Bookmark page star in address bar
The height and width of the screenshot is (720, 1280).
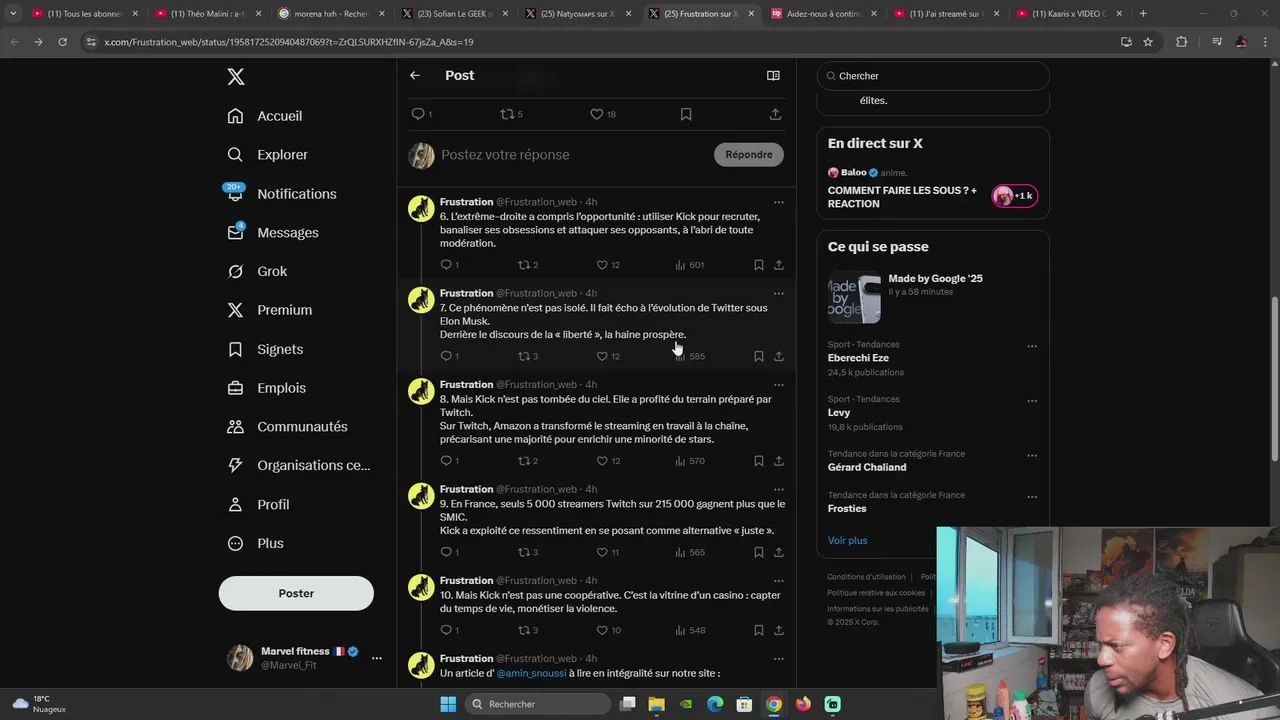click(1148, 42)
